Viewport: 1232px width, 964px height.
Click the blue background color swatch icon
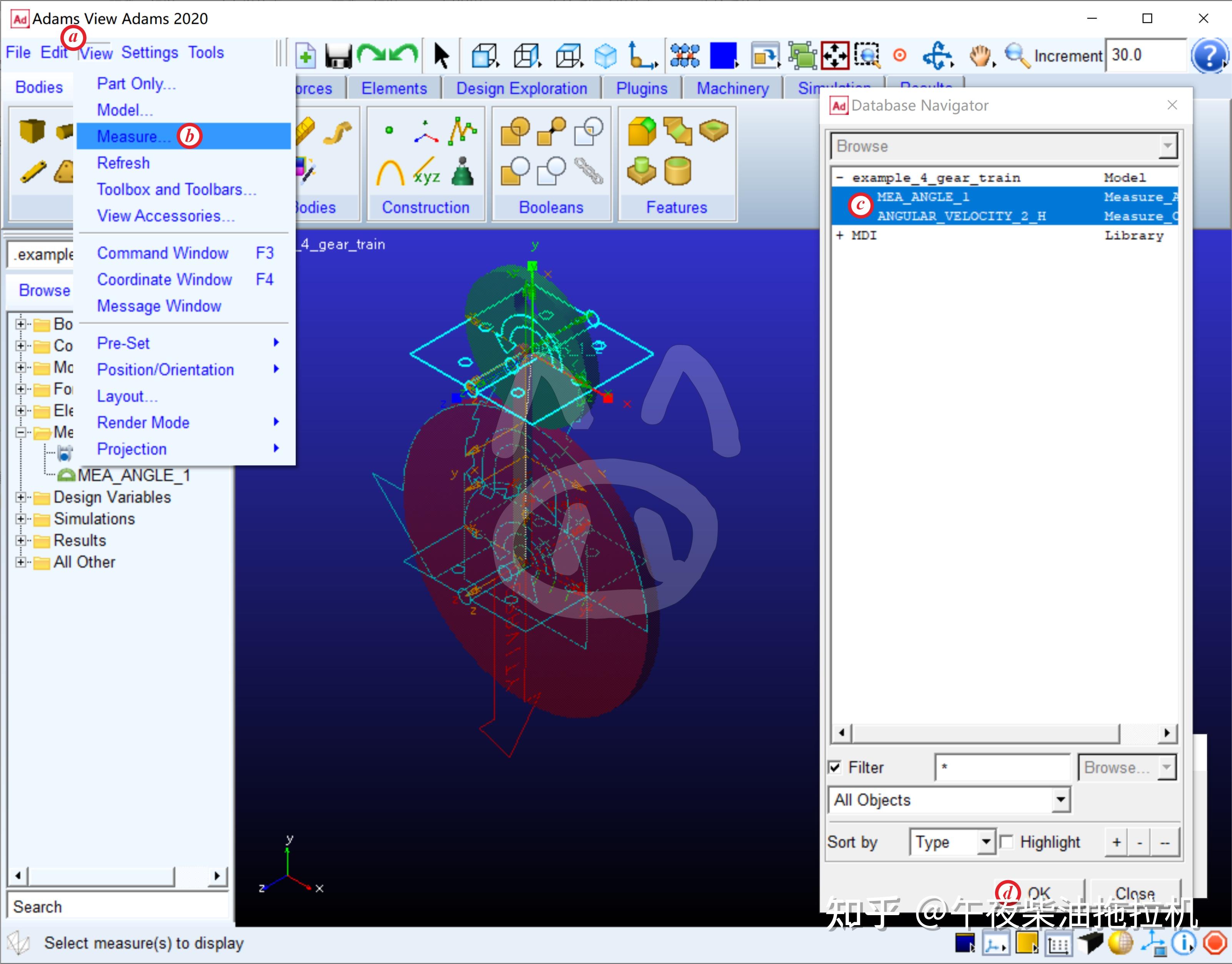click(x=723, y=55)
